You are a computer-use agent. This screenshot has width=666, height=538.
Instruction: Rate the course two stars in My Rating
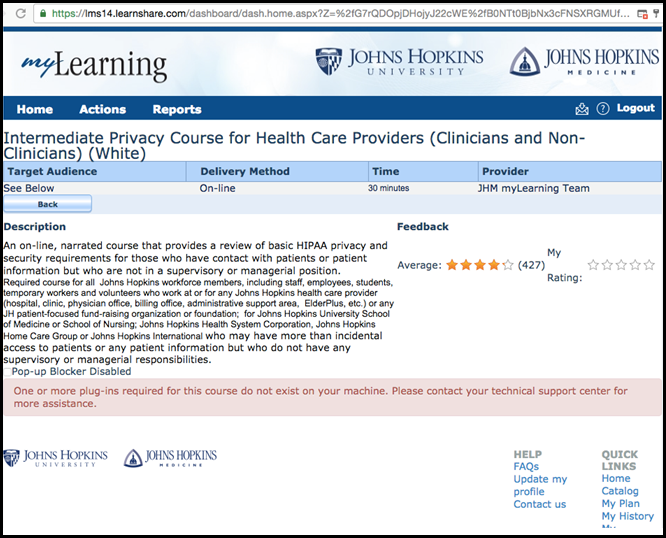607,265
